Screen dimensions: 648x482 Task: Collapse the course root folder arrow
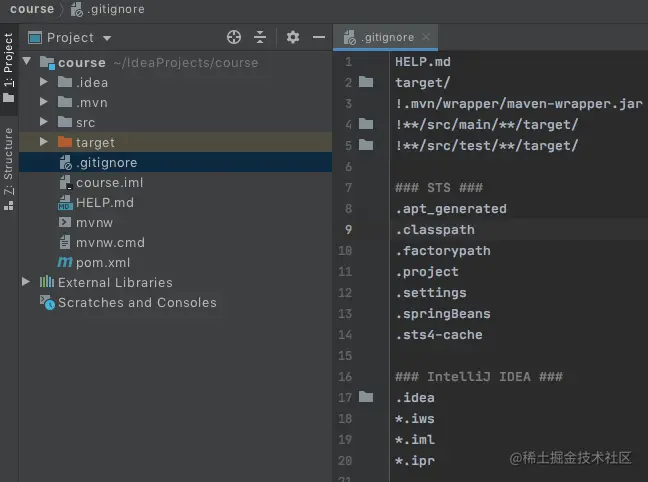(x=27, y=62)
